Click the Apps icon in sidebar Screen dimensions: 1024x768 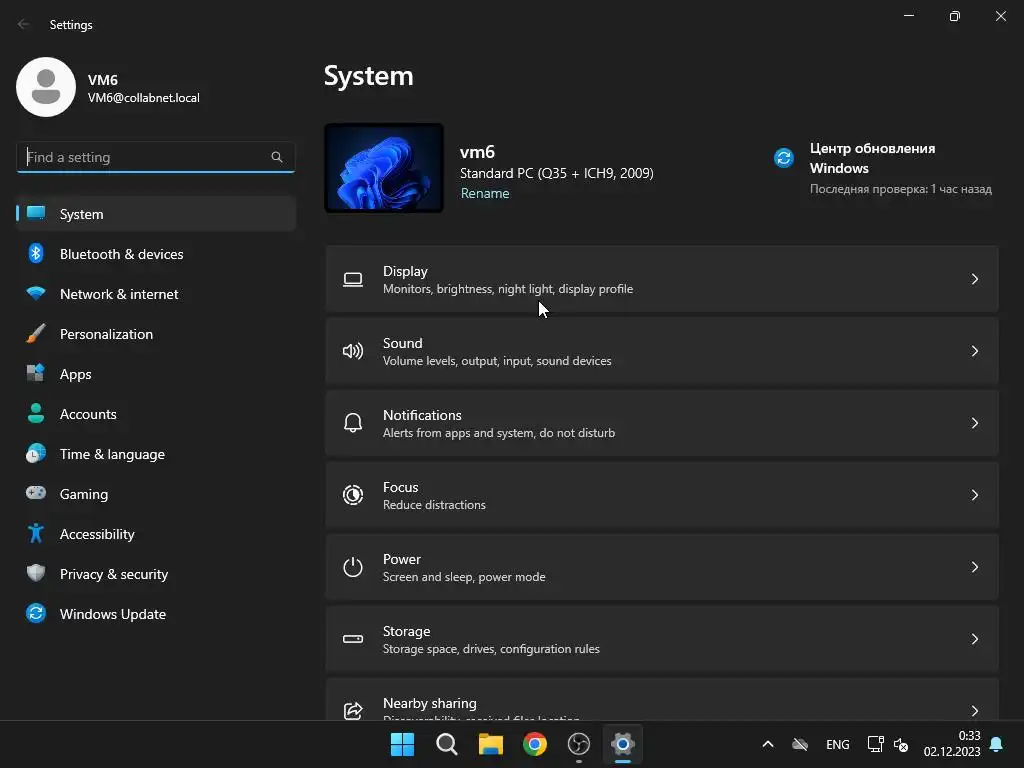point(36,374)
